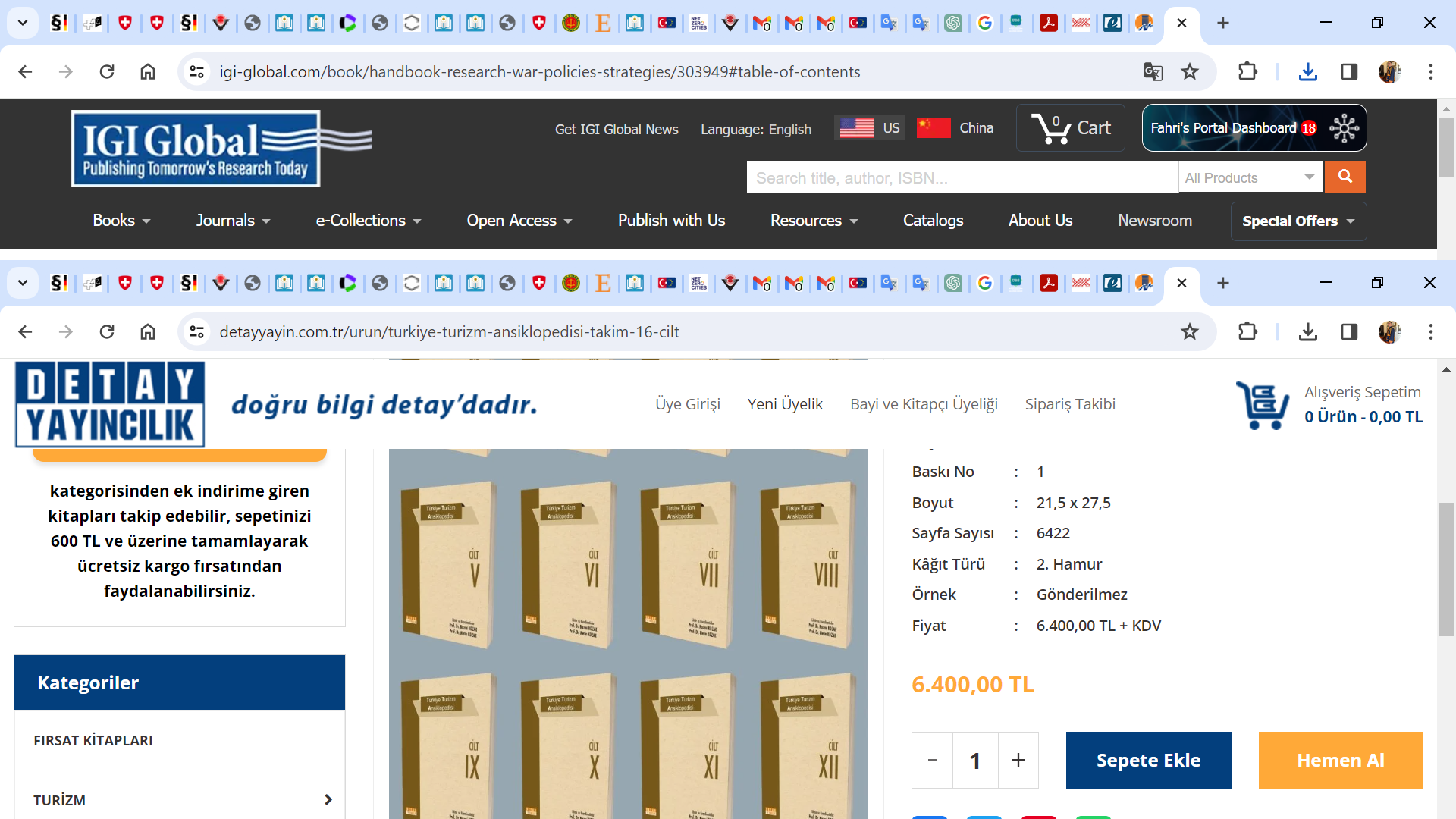Image resolution: width=1456 pixels, height=819 pixels.
Task: Open extensions puzzle icon in IGI Global window
Action: 1247,71
